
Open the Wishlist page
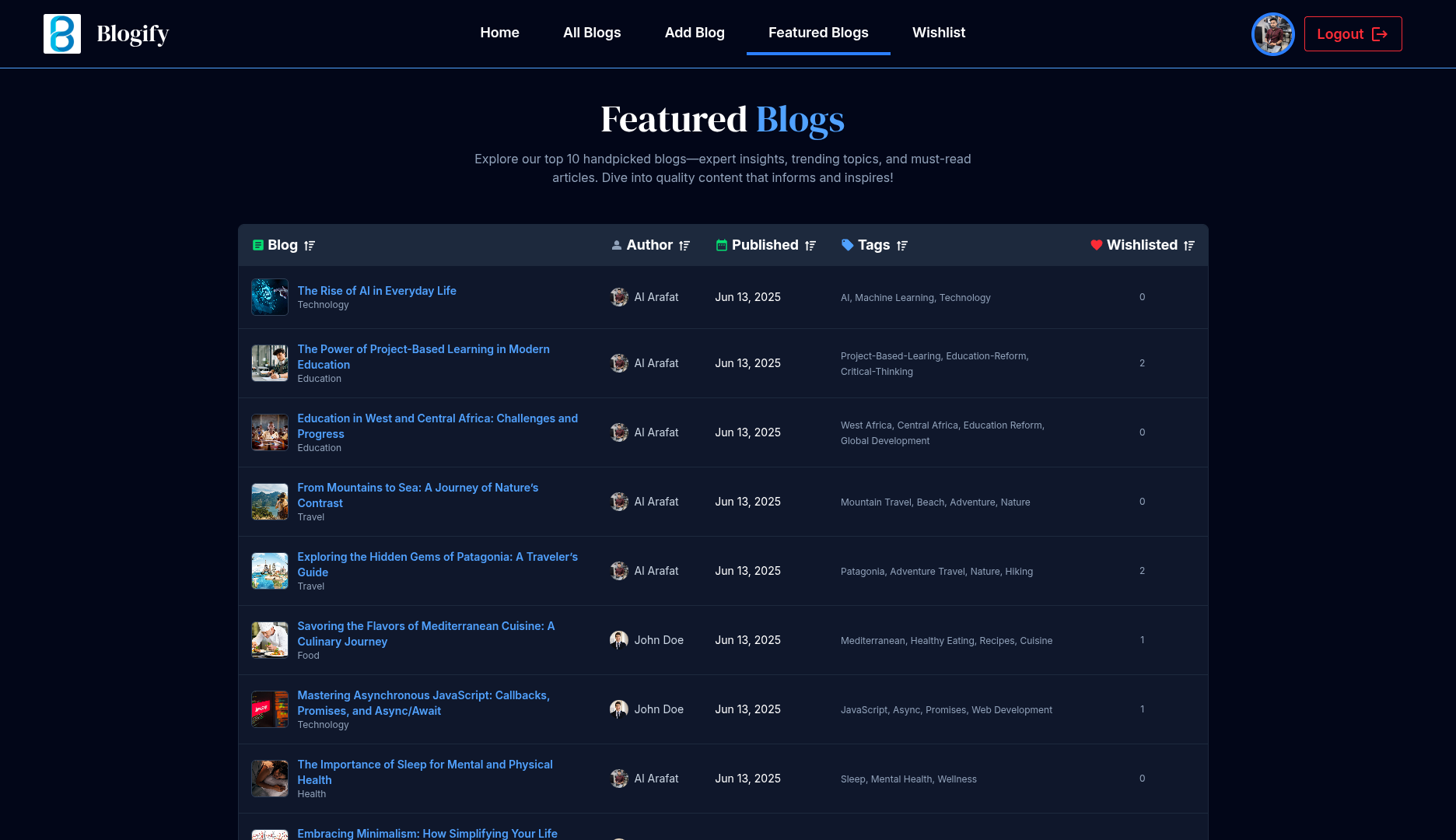pyautogui.click(x=939, y=33)
